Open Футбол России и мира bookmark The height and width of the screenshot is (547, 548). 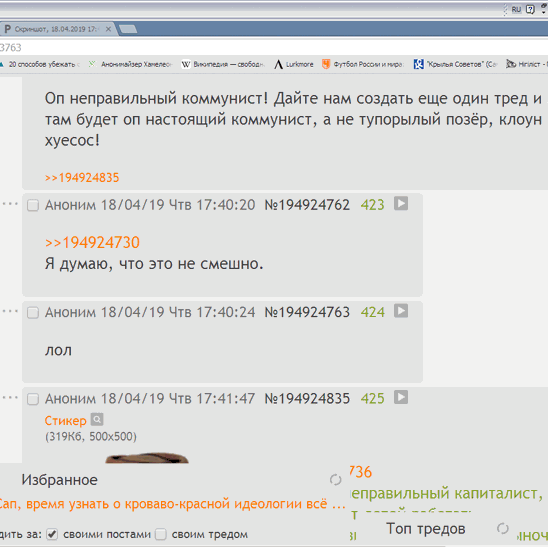click(363, 64)
